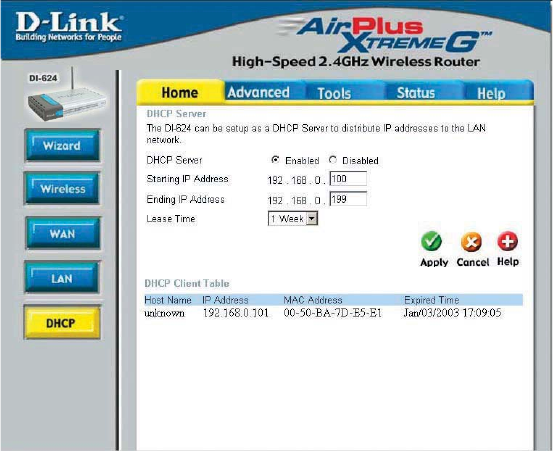Select the Enabled DHCP Server radio button

click(275, 160)
